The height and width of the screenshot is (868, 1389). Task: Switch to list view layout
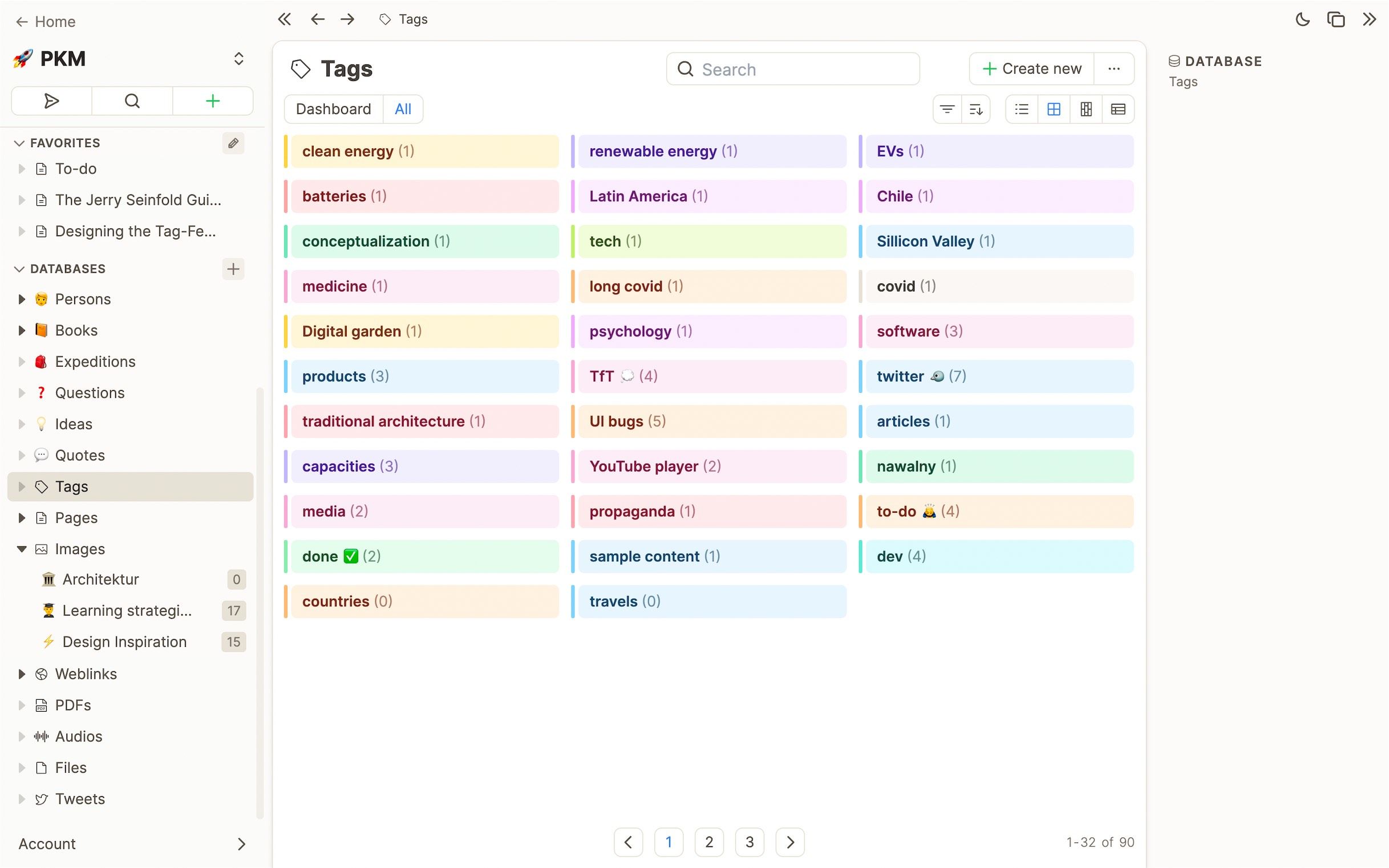click(x=1022, y=109)
